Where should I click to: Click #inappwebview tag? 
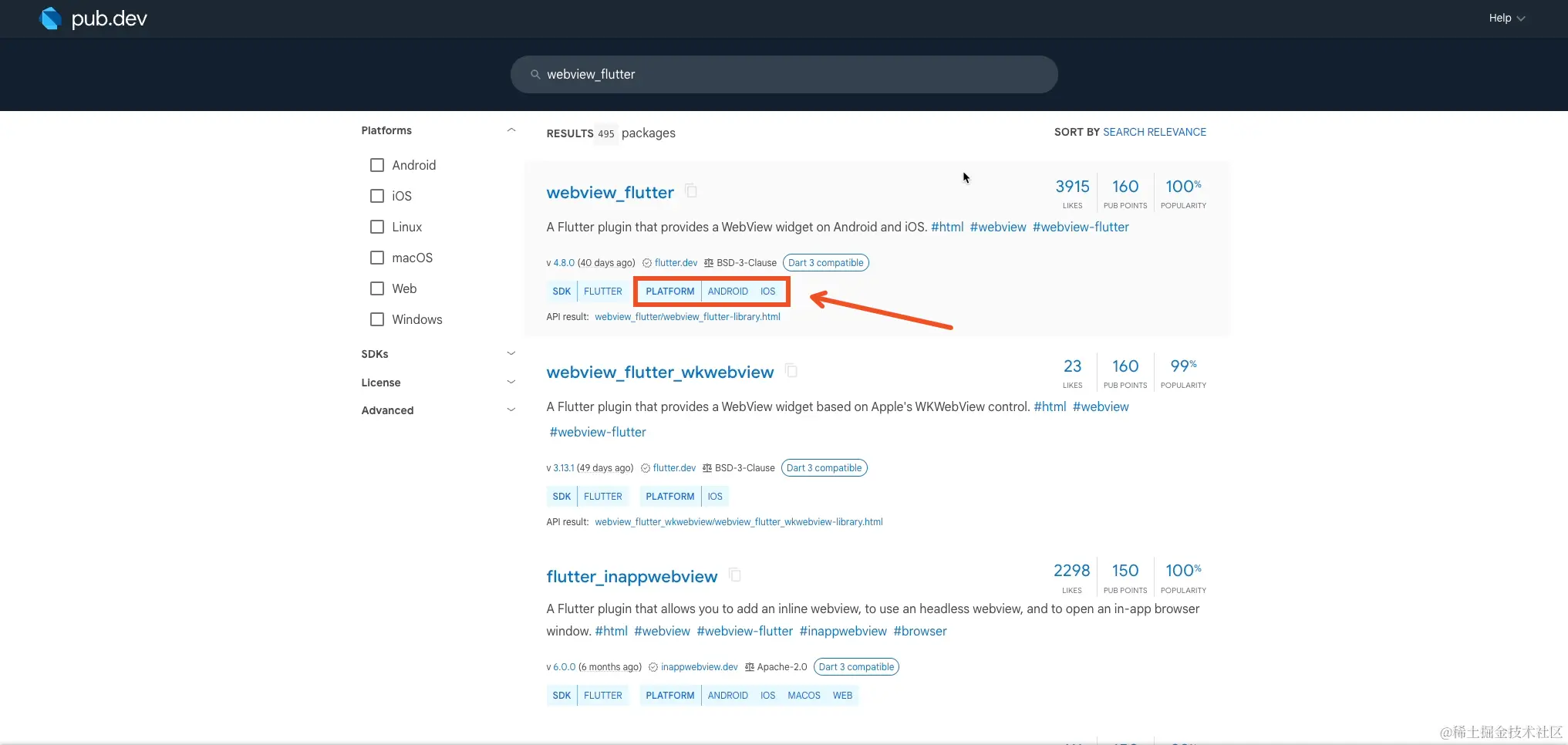(x=843, y=631)
